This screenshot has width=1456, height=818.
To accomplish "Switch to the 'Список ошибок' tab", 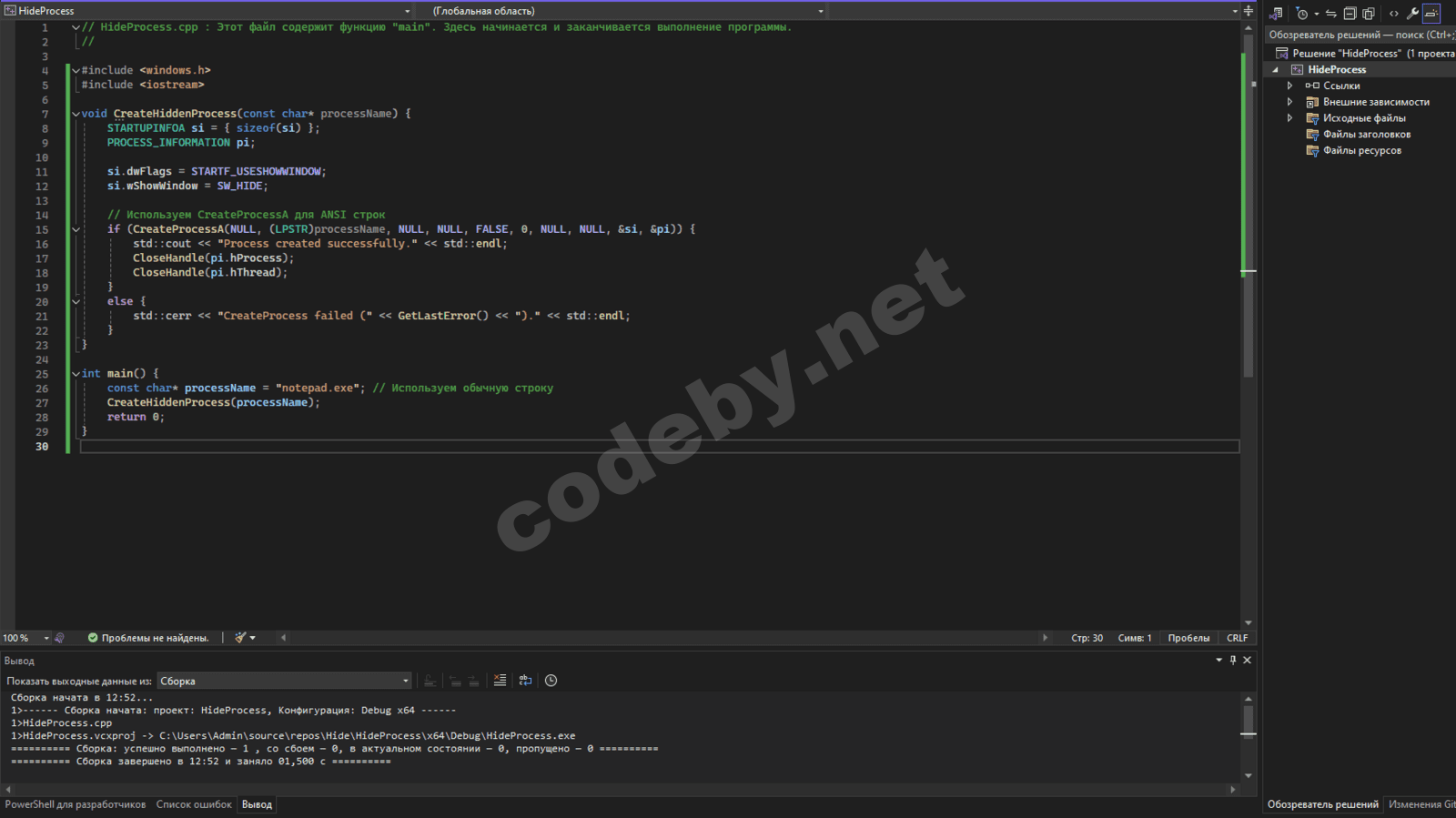I will point(194,804).
